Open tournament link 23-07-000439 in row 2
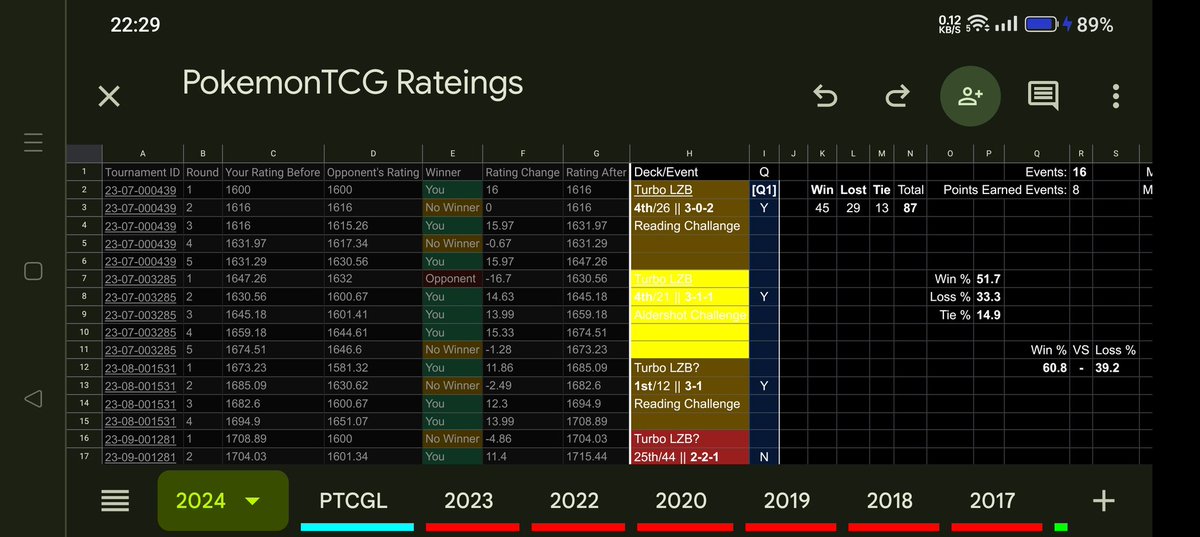 (141, 190)
